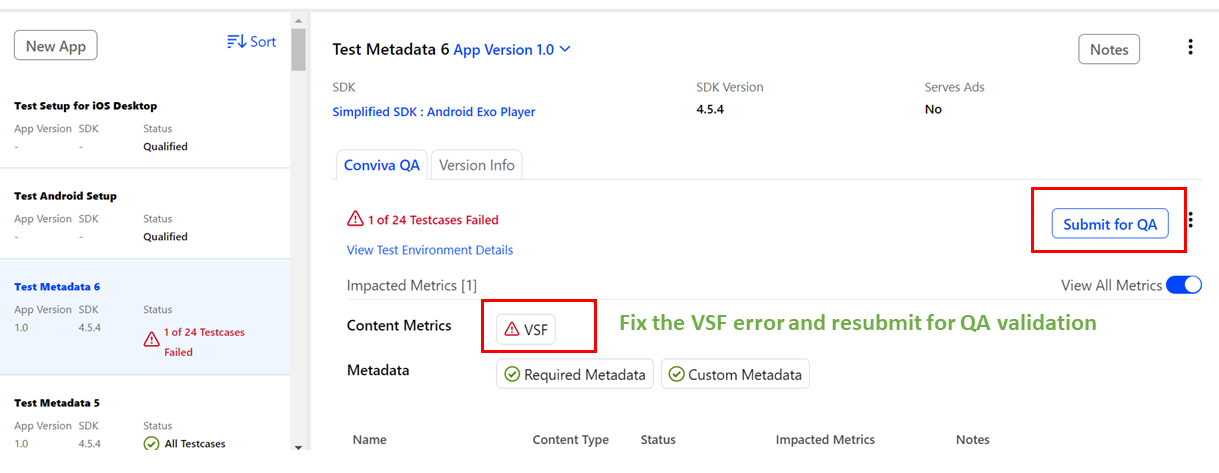Click the red warning icon next to testcases failed
The width and height of the screenshot is (1219, 473).
pos(355,219)
